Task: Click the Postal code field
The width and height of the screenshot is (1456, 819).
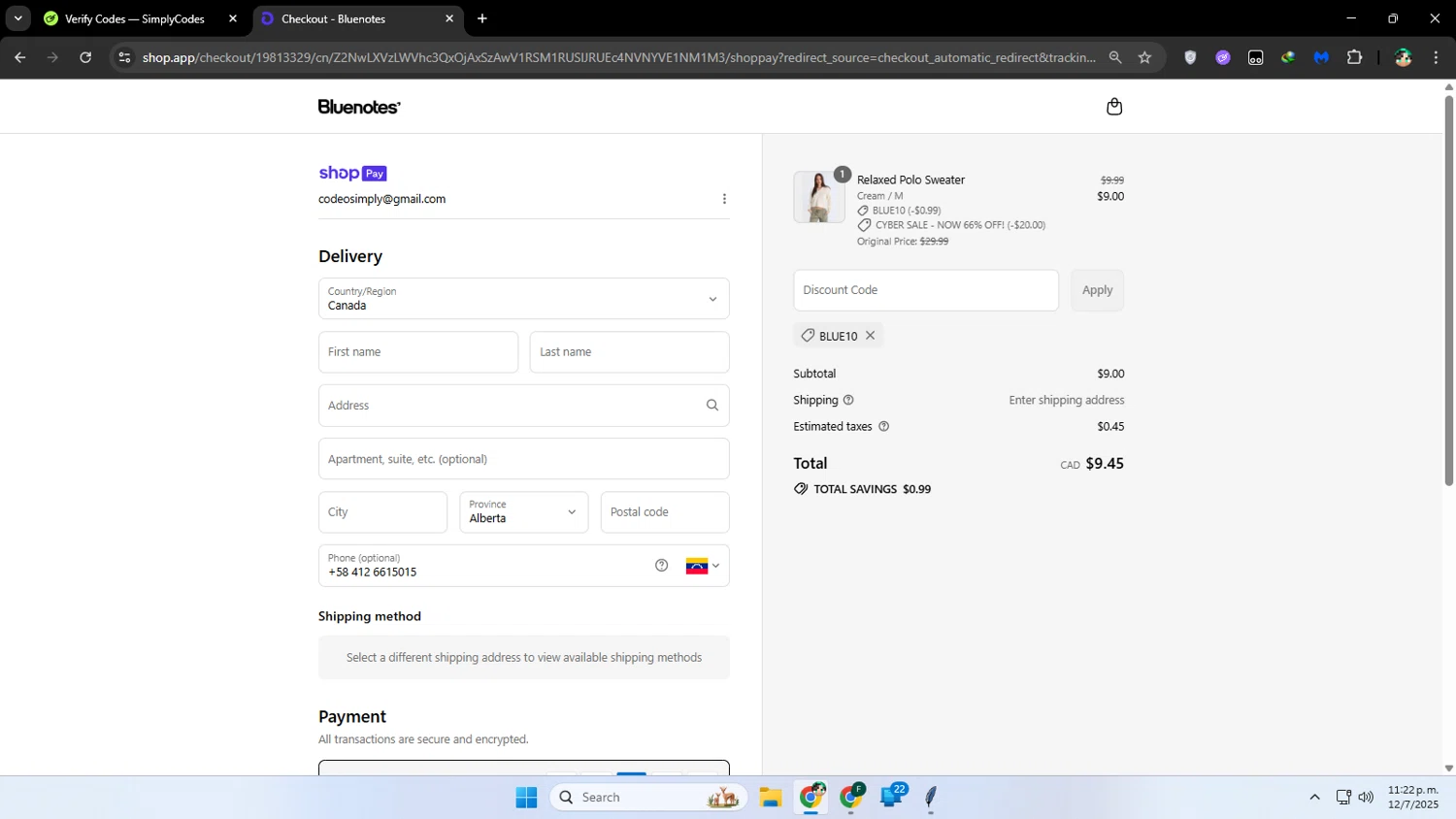Action: tap(665, 512)
